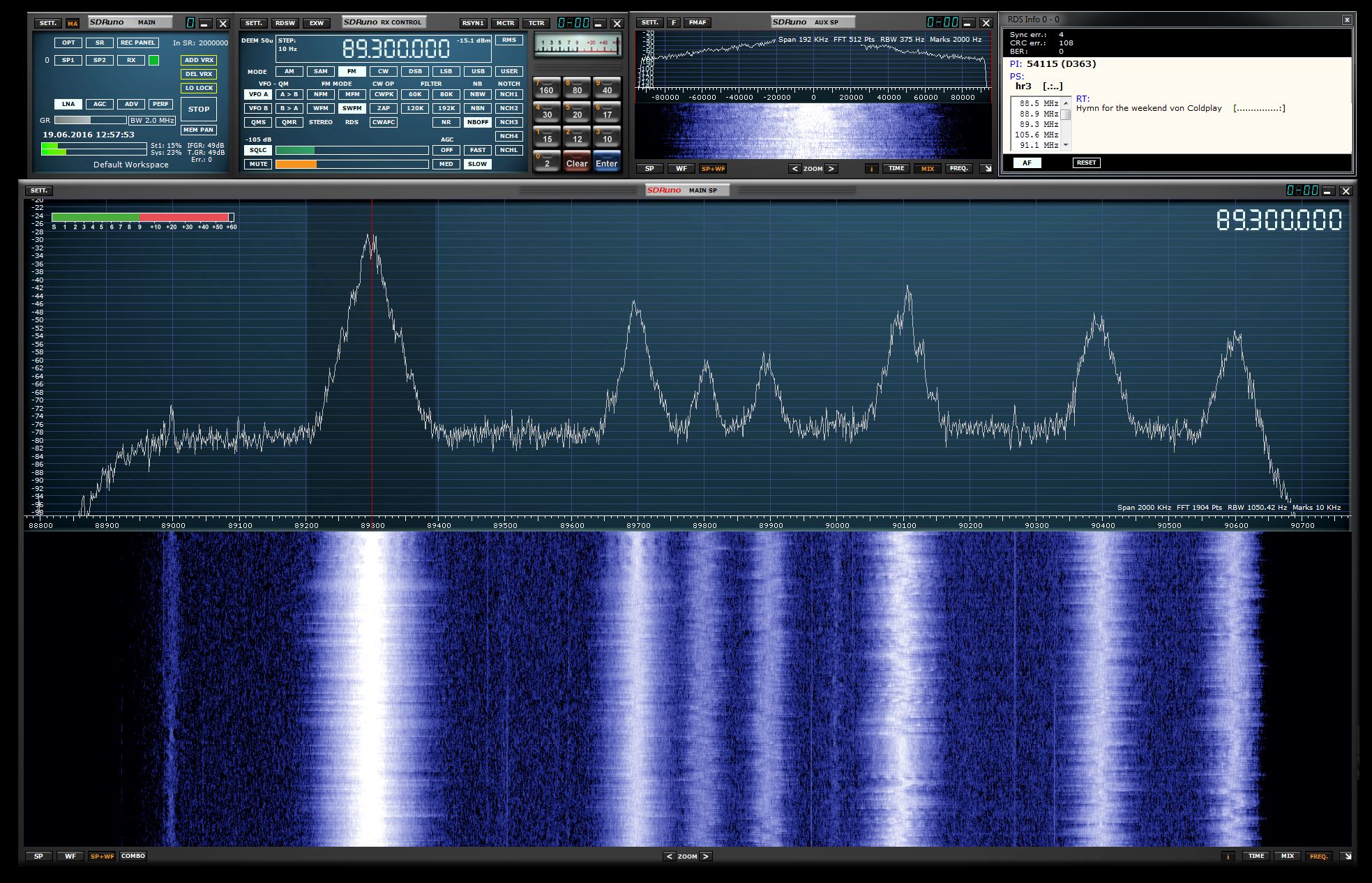Click FMAF in the AUX SP panel
The image size is (1372, 883).
tap(698, 22)
